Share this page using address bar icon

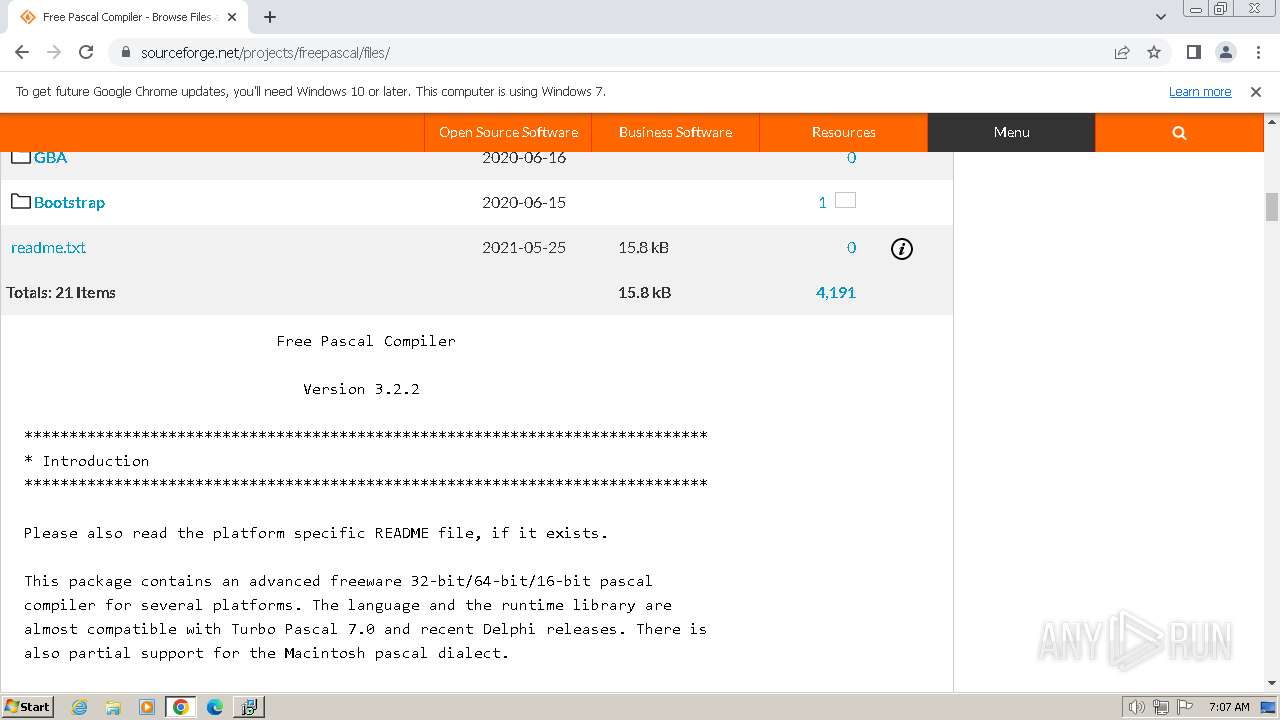click(x=1122, y=52)
